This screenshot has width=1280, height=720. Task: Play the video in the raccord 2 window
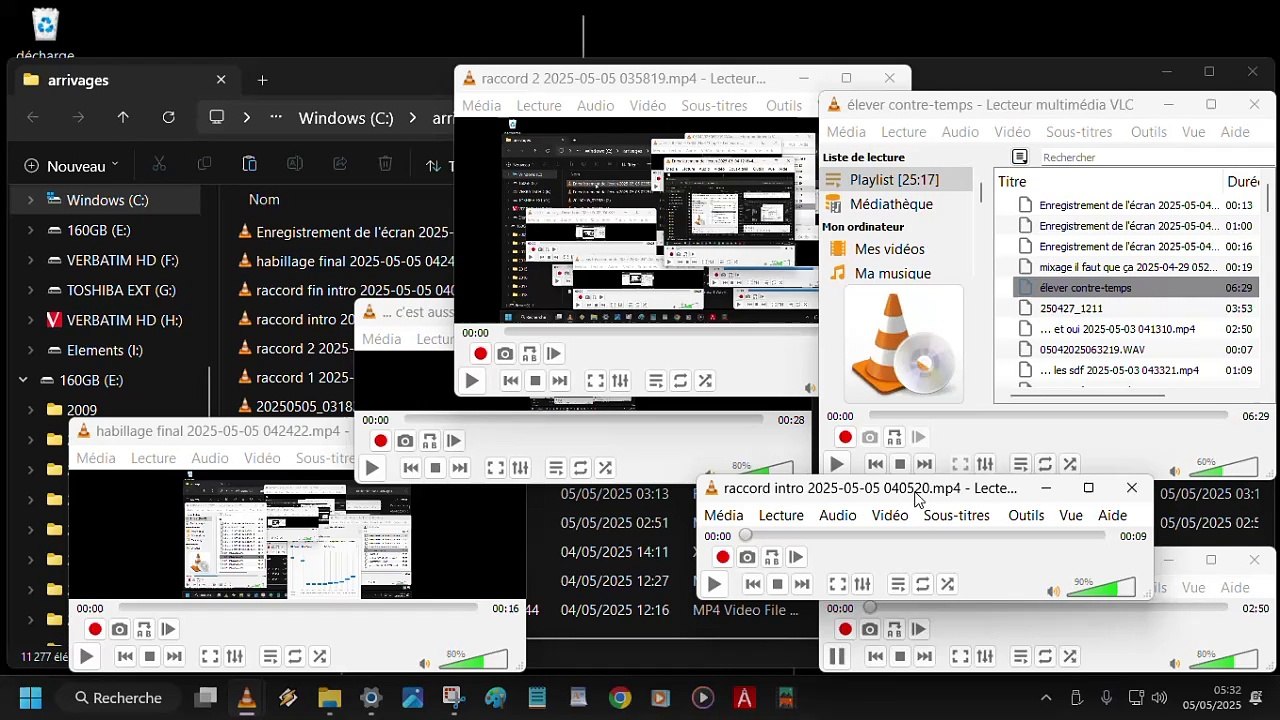[x=472, y=381]
